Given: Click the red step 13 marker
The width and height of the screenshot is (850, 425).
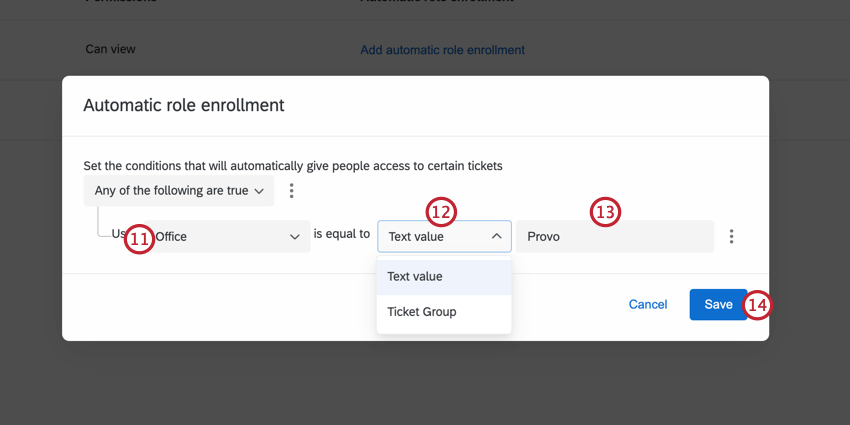Looking at the screenshot, I should (606, 211).
